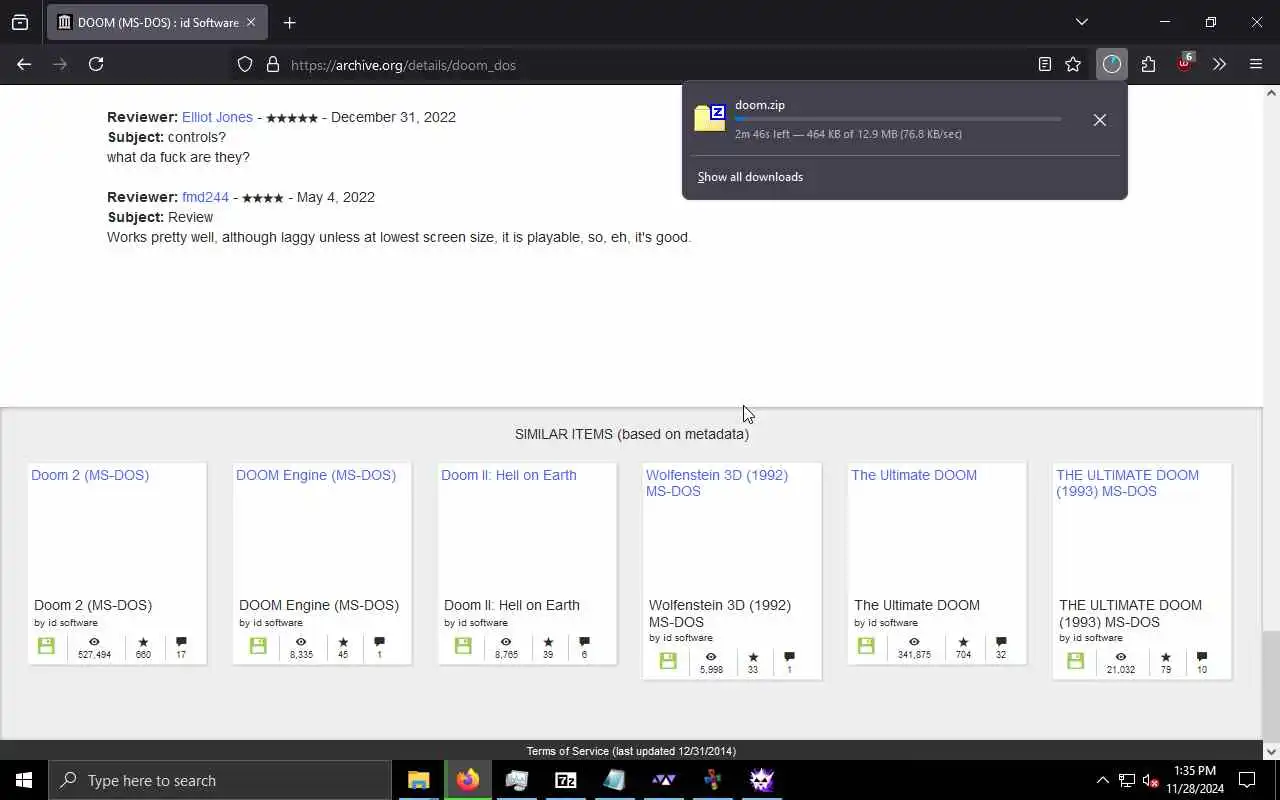List all tabs dropdown arrow
This screenshot has width=1280, height=800.
1081,22
